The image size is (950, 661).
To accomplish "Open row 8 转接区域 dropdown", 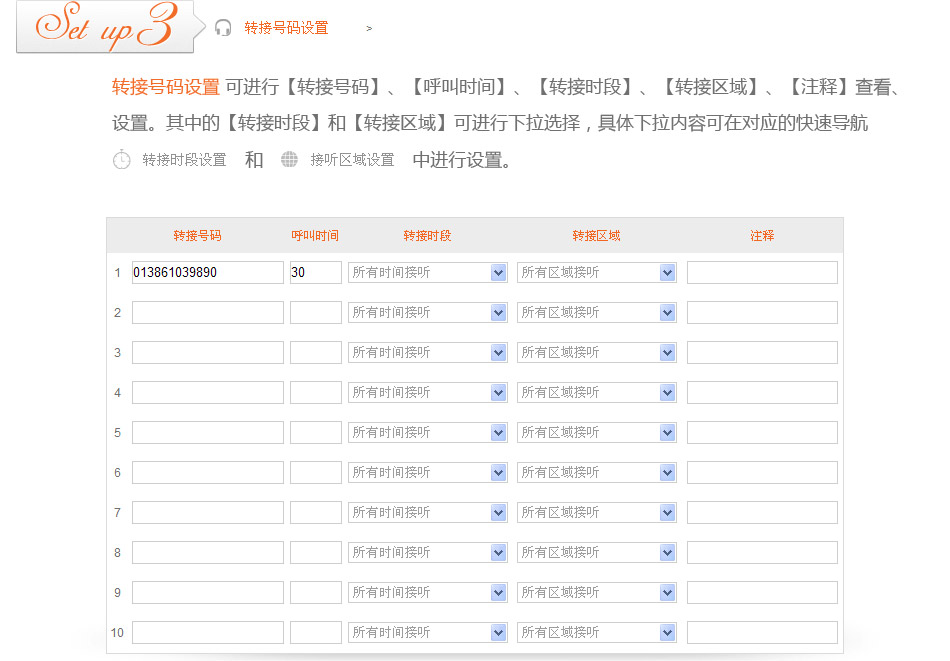I will (x=597, y=552).
